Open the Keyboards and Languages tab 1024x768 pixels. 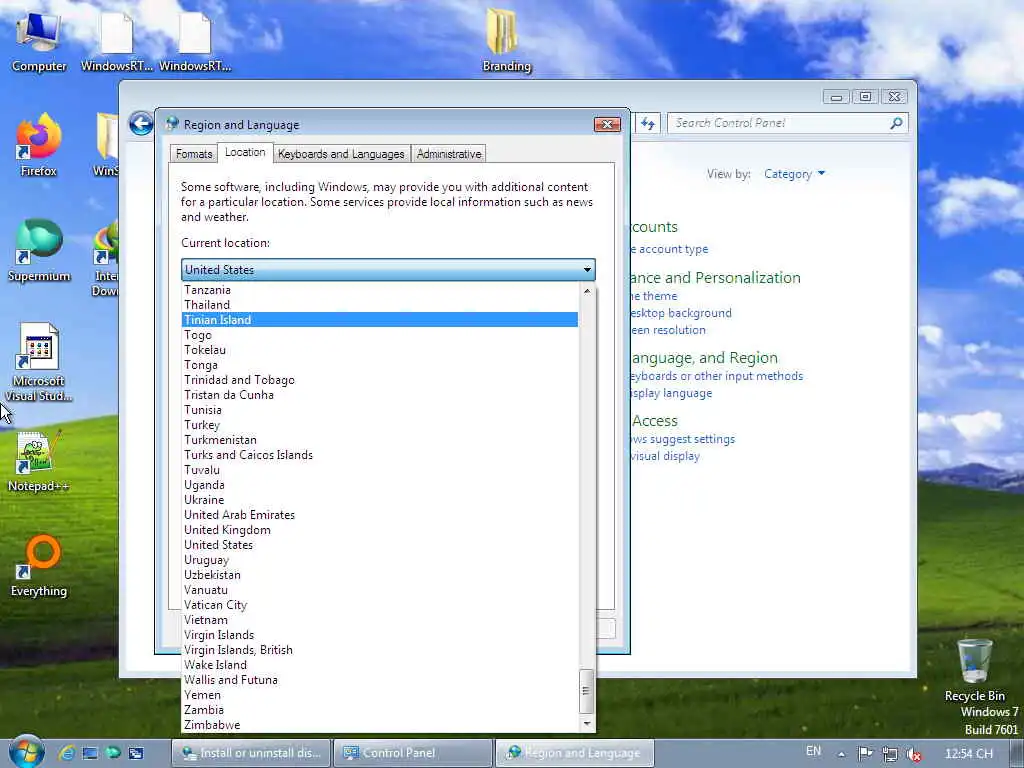pos(341,154)
